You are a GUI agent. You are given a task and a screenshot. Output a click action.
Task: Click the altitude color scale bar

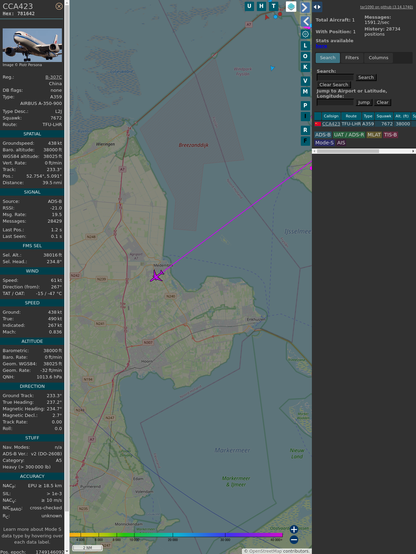(176, 535)
